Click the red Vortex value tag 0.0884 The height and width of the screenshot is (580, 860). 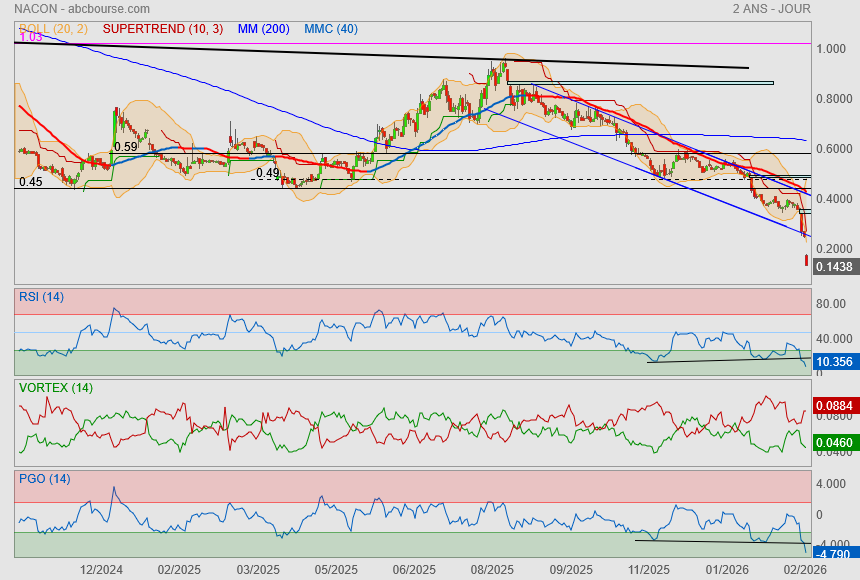coord(834,406)
